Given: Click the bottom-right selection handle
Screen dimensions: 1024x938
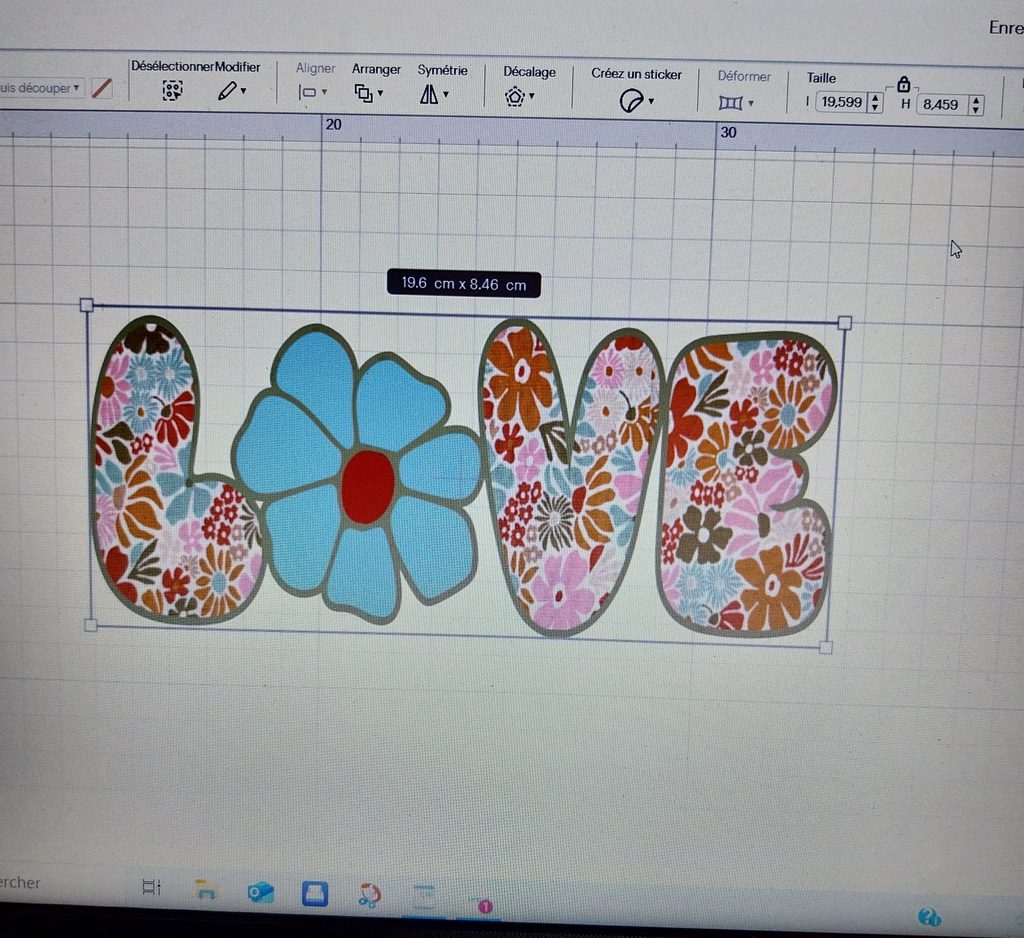Looking at the screenshot, I should click(825, 647).
